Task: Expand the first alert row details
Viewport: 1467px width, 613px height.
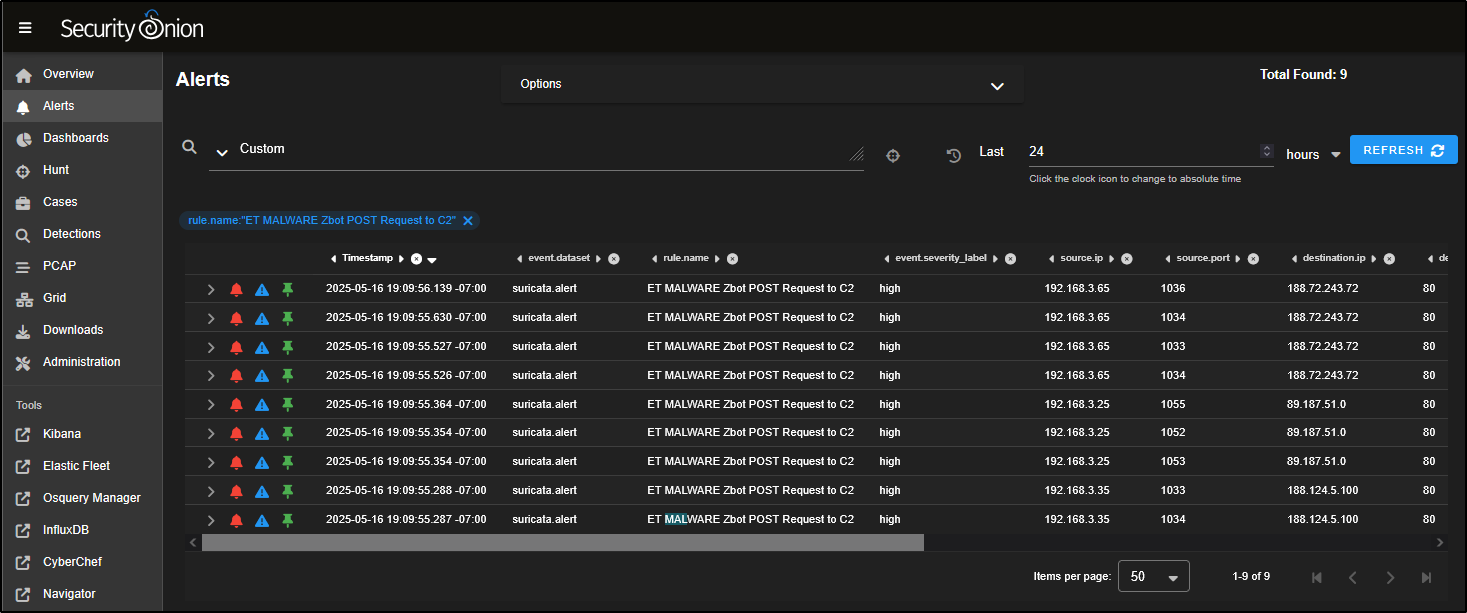Action: pyautogui.click(x=211, y=290)
